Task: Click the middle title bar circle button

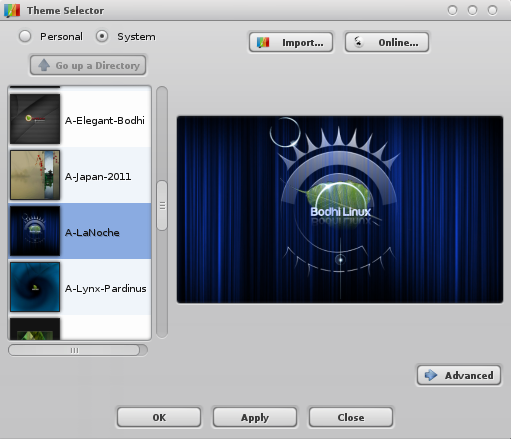Action: coord(472,10)
